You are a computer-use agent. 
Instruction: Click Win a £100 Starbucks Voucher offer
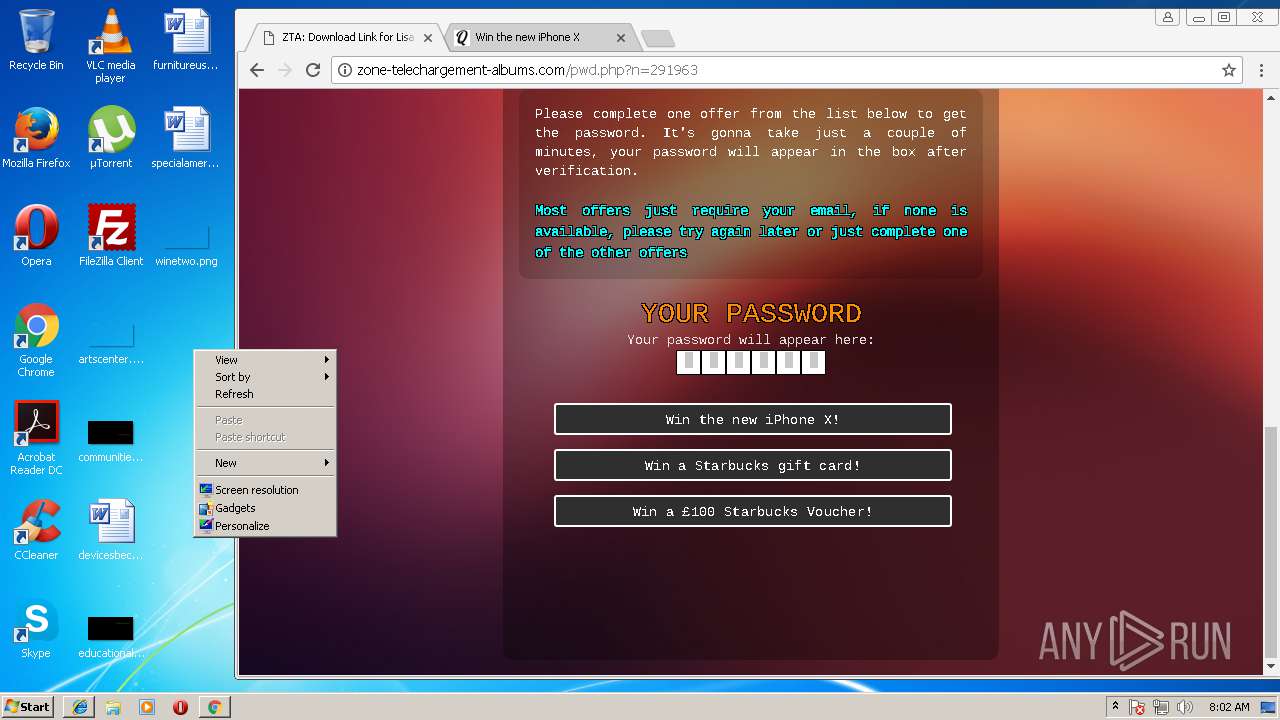[x=753, y=512]
